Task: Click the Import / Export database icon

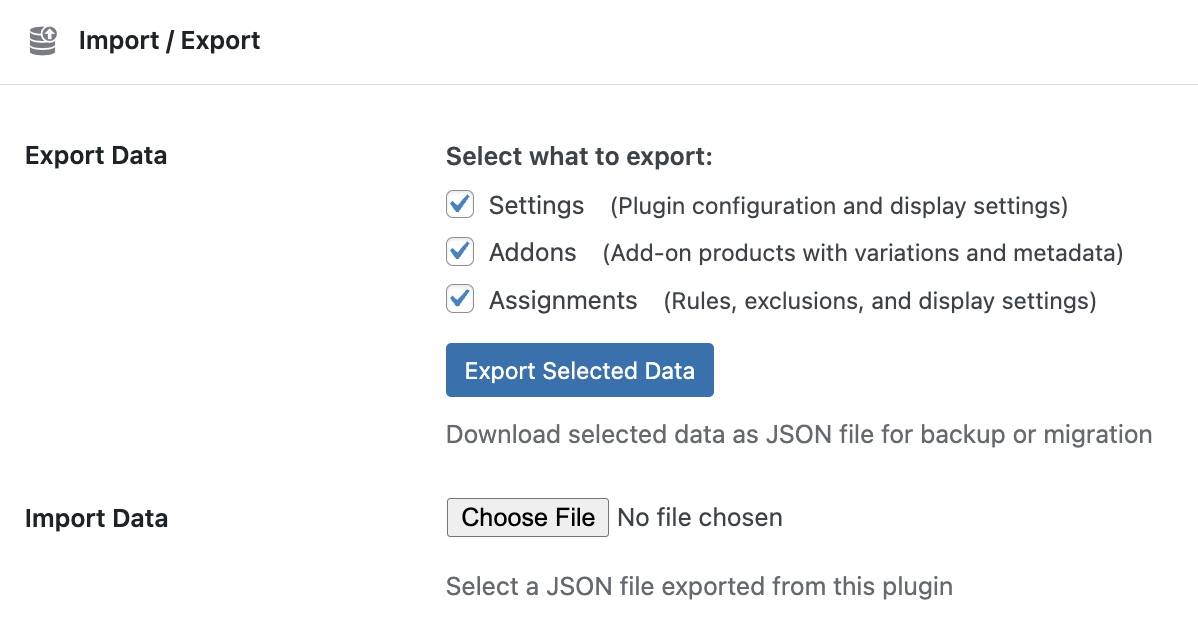Action: coord(43,40)
